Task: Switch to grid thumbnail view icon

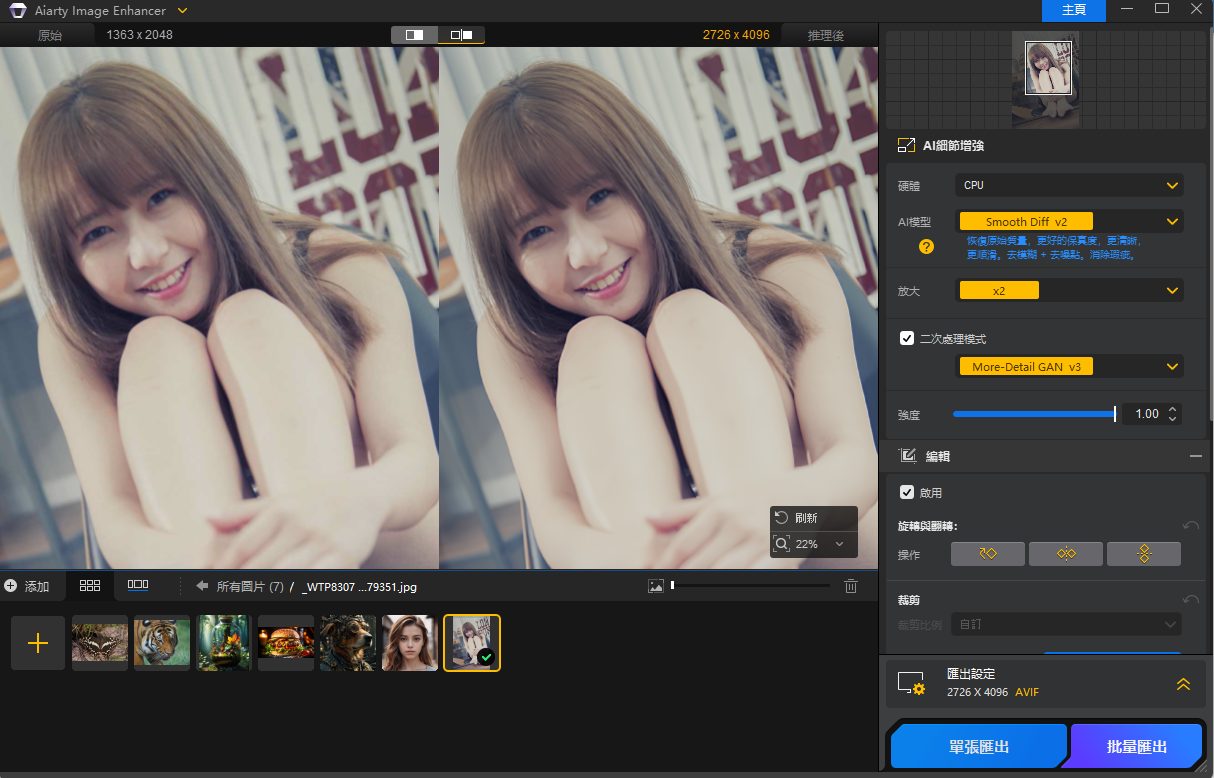Action: point(90,586)
